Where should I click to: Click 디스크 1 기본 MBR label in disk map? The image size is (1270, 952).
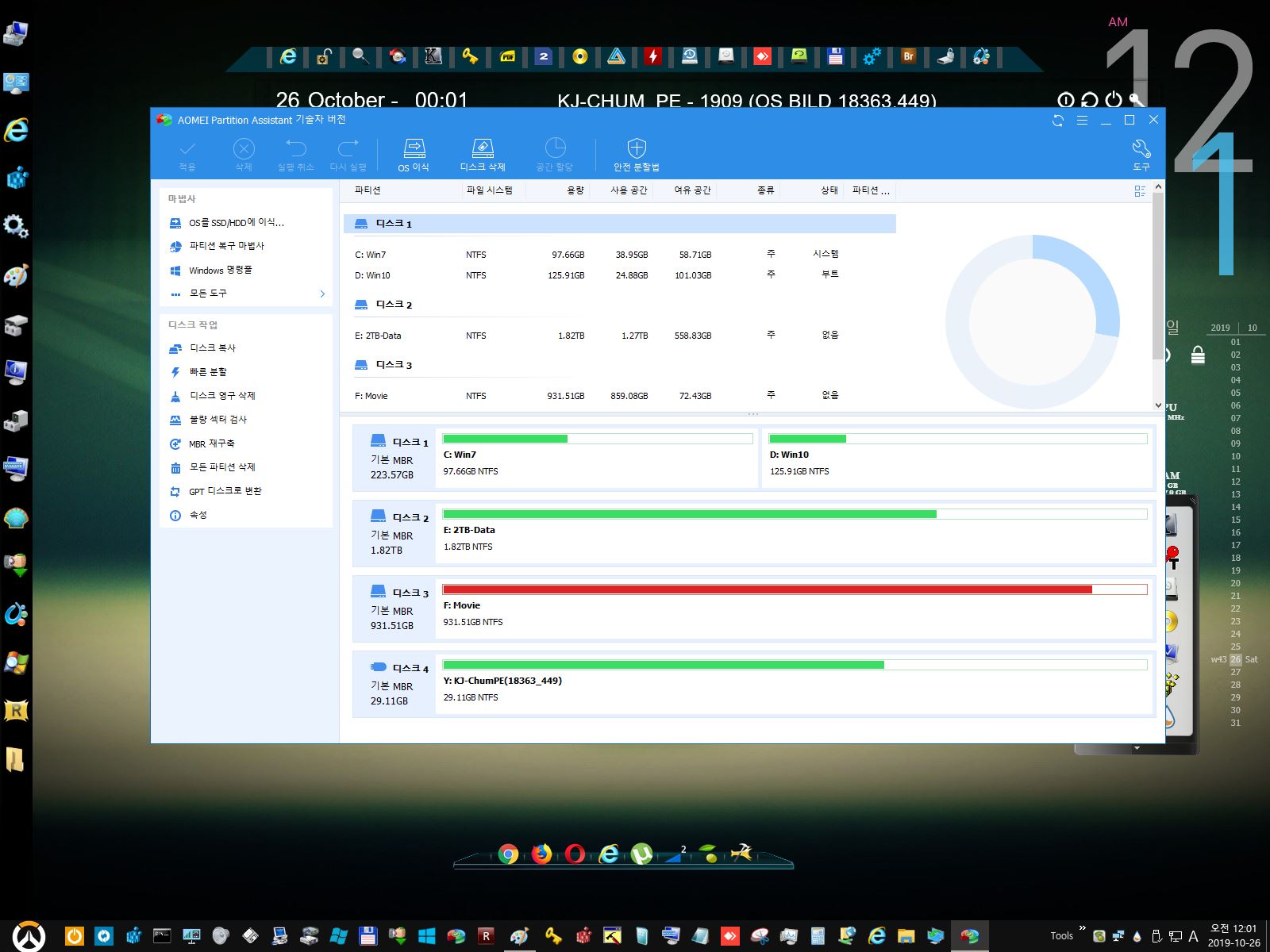tap(396, 459)
